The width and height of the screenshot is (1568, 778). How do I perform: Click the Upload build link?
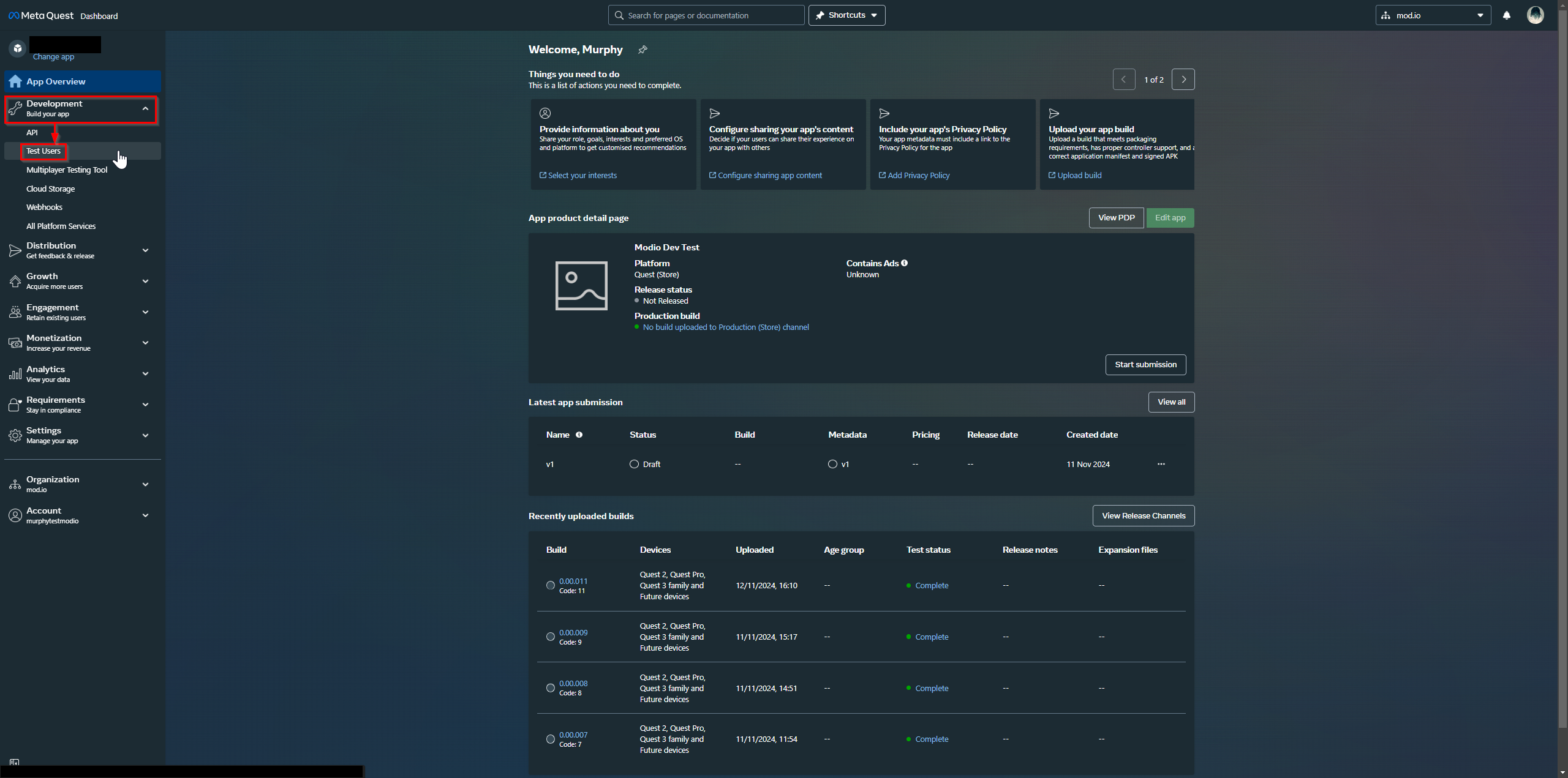[x=1075, y=176]
